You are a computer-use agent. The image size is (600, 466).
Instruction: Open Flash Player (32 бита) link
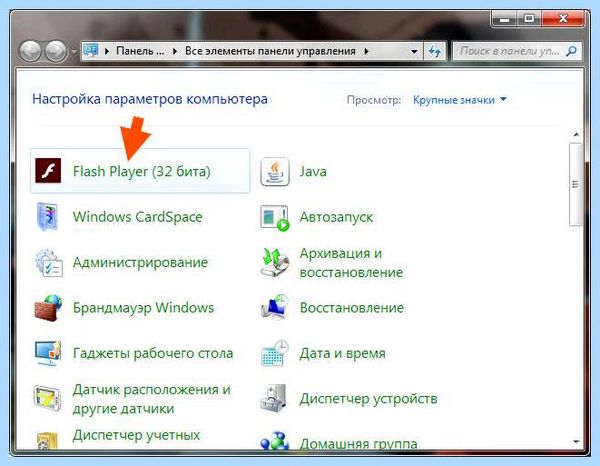coord(142,171)
